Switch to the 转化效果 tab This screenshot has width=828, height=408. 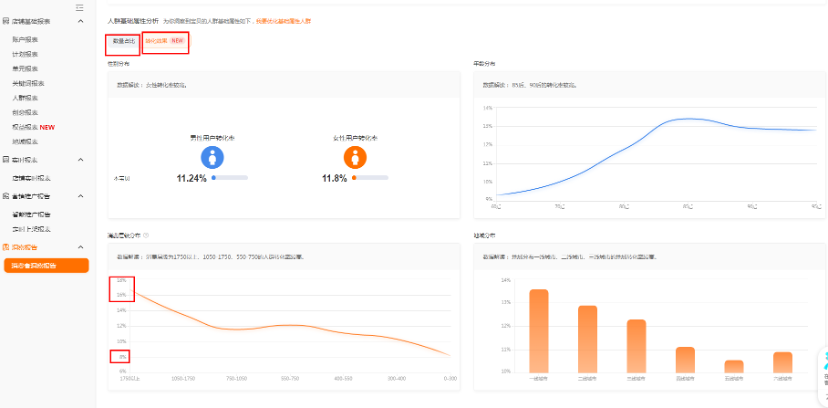pyautogui.click(x=165, y=42)
